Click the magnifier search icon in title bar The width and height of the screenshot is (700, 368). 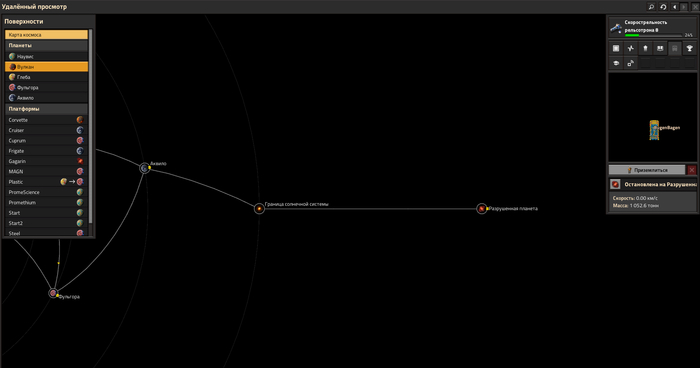651,7
